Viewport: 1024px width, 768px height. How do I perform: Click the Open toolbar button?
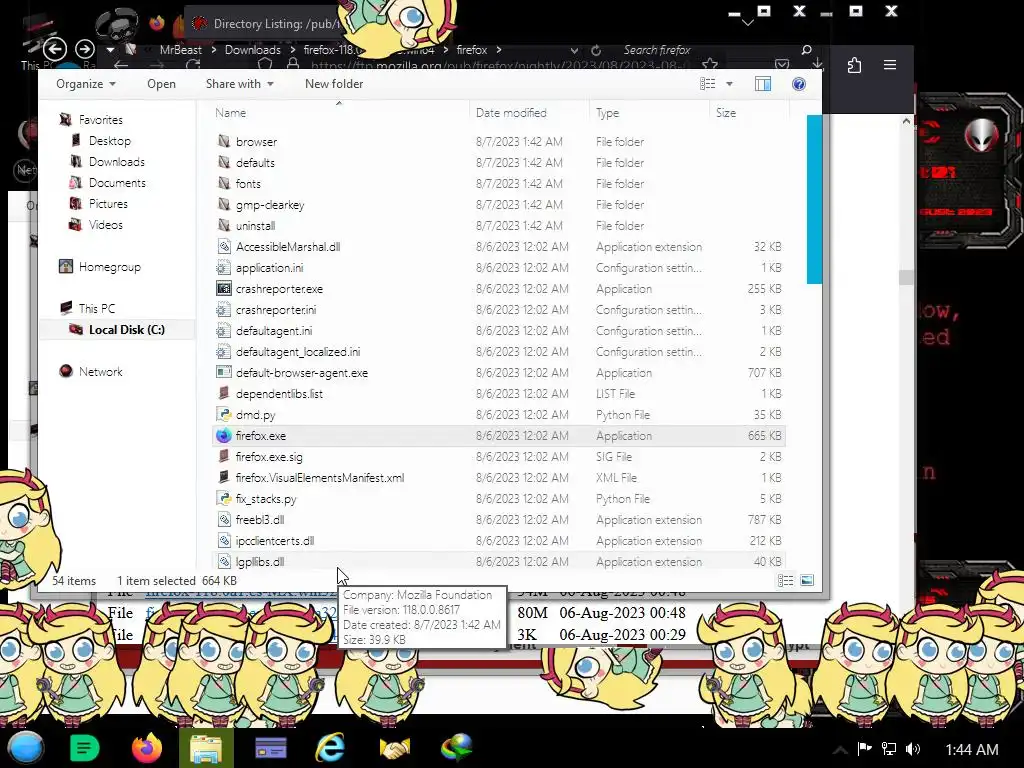[x=161, y=84]
